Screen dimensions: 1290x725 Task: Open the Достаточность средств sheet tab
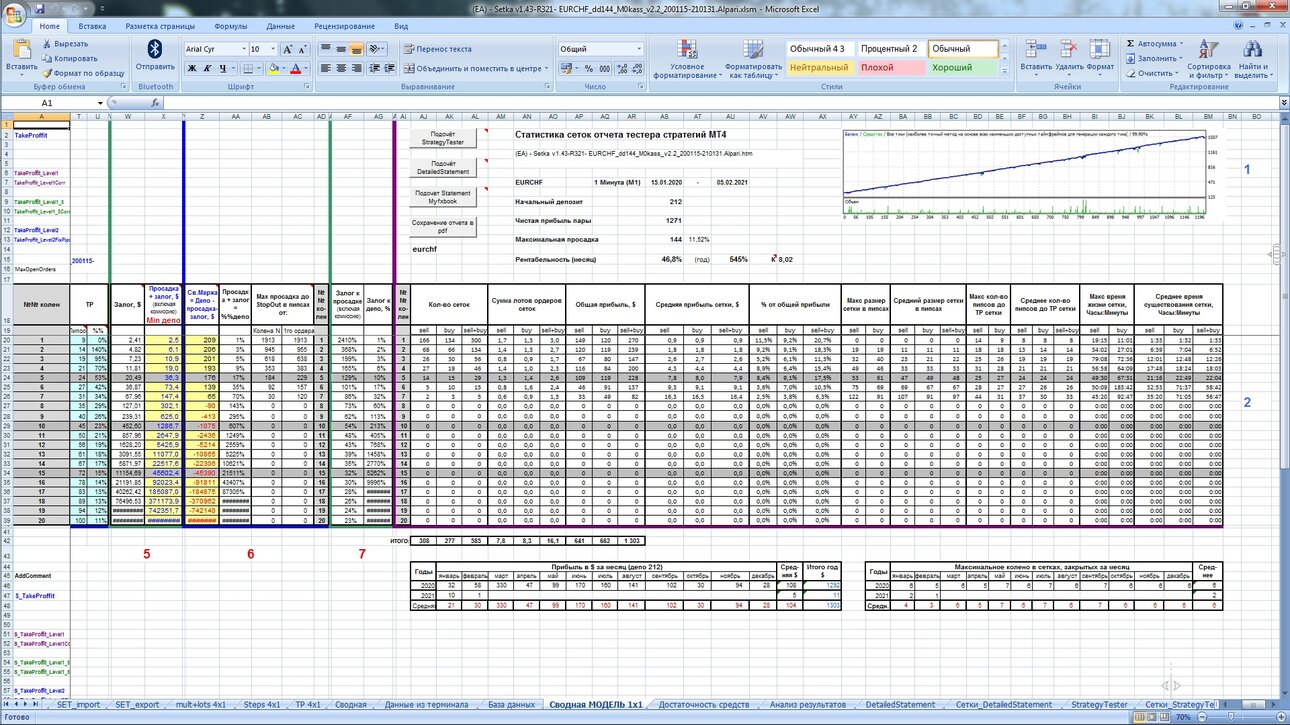click(704, 705)
